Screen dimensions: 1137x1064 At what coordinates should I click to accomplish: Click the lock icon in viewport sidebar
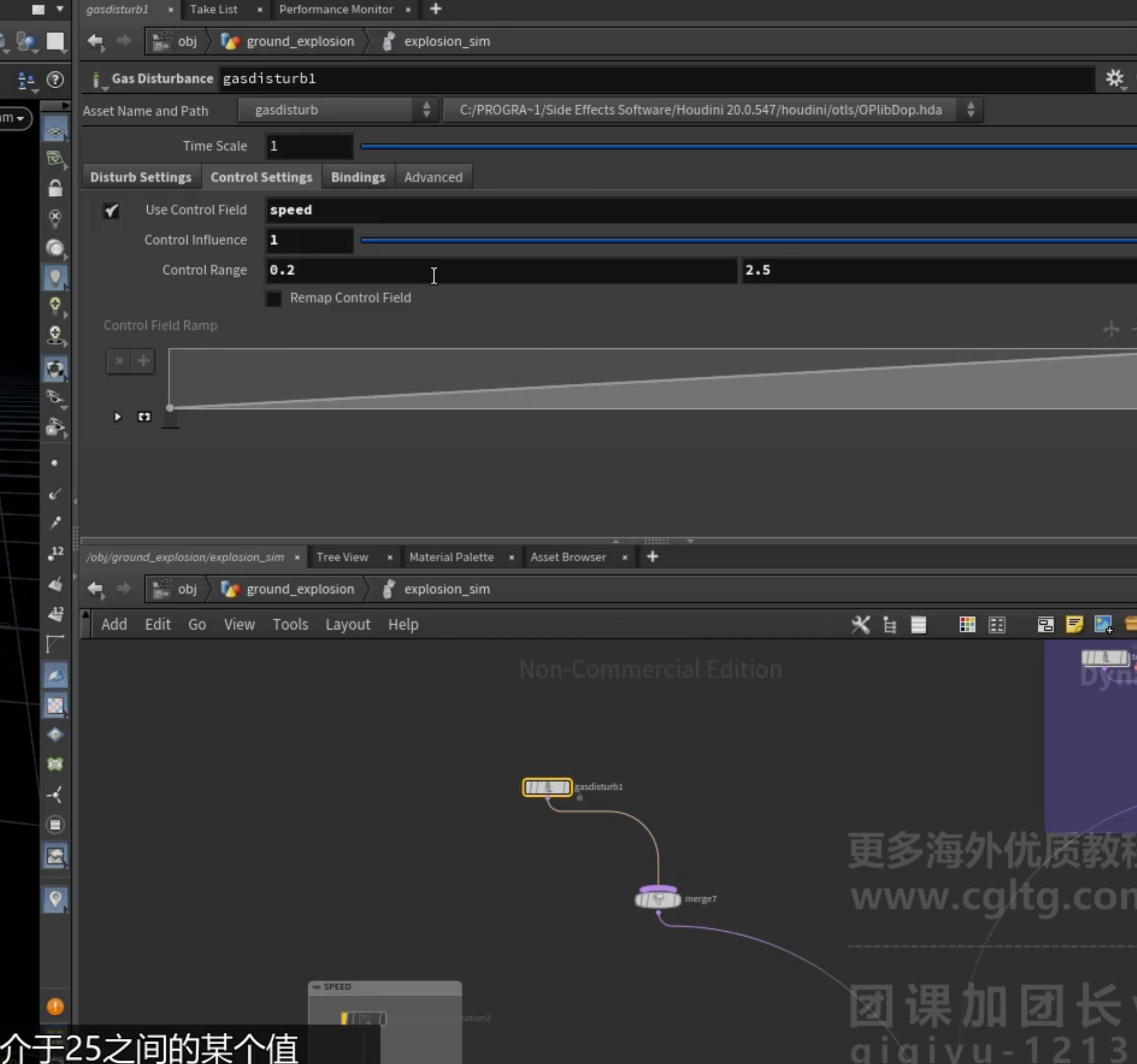pyautogui.click(x=55, y=188)
